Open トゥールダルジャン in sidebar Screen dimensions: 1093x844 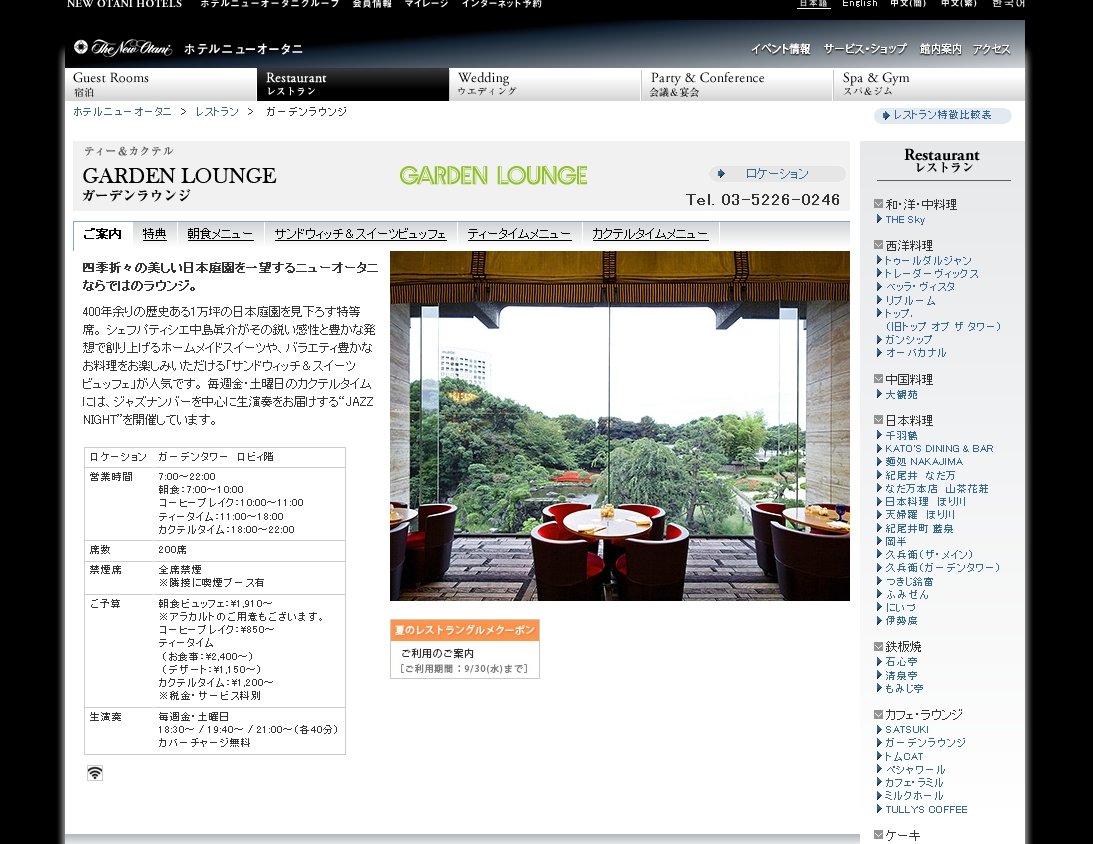click(928, 260)
